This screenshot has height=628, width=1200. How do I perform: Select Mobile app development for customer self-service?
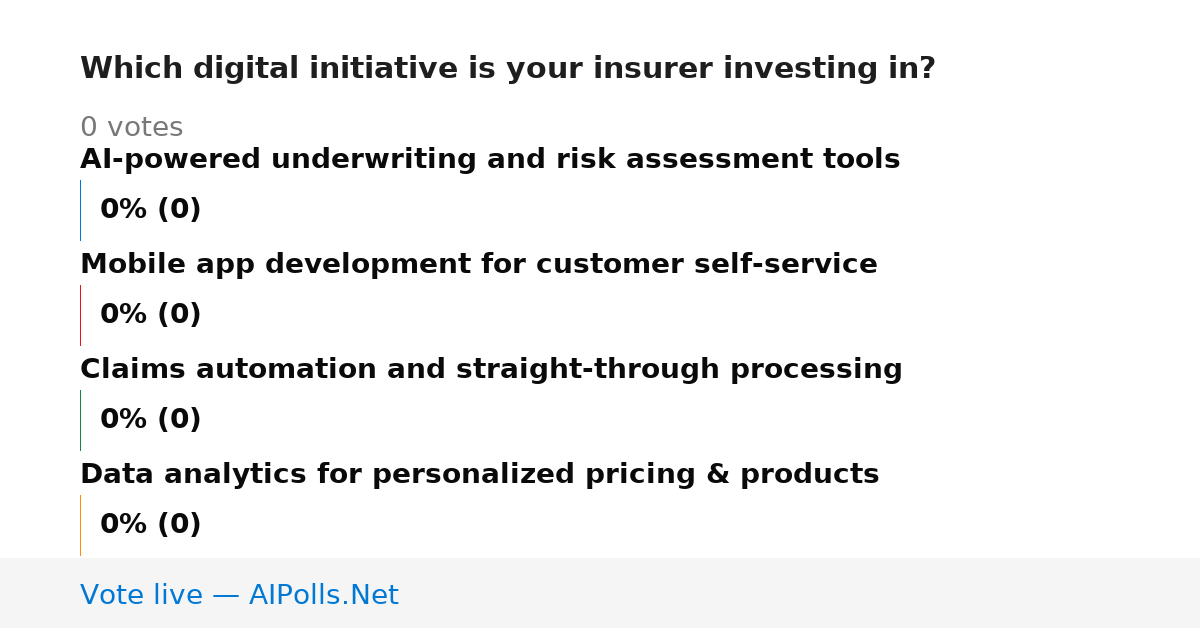[479, 265]
